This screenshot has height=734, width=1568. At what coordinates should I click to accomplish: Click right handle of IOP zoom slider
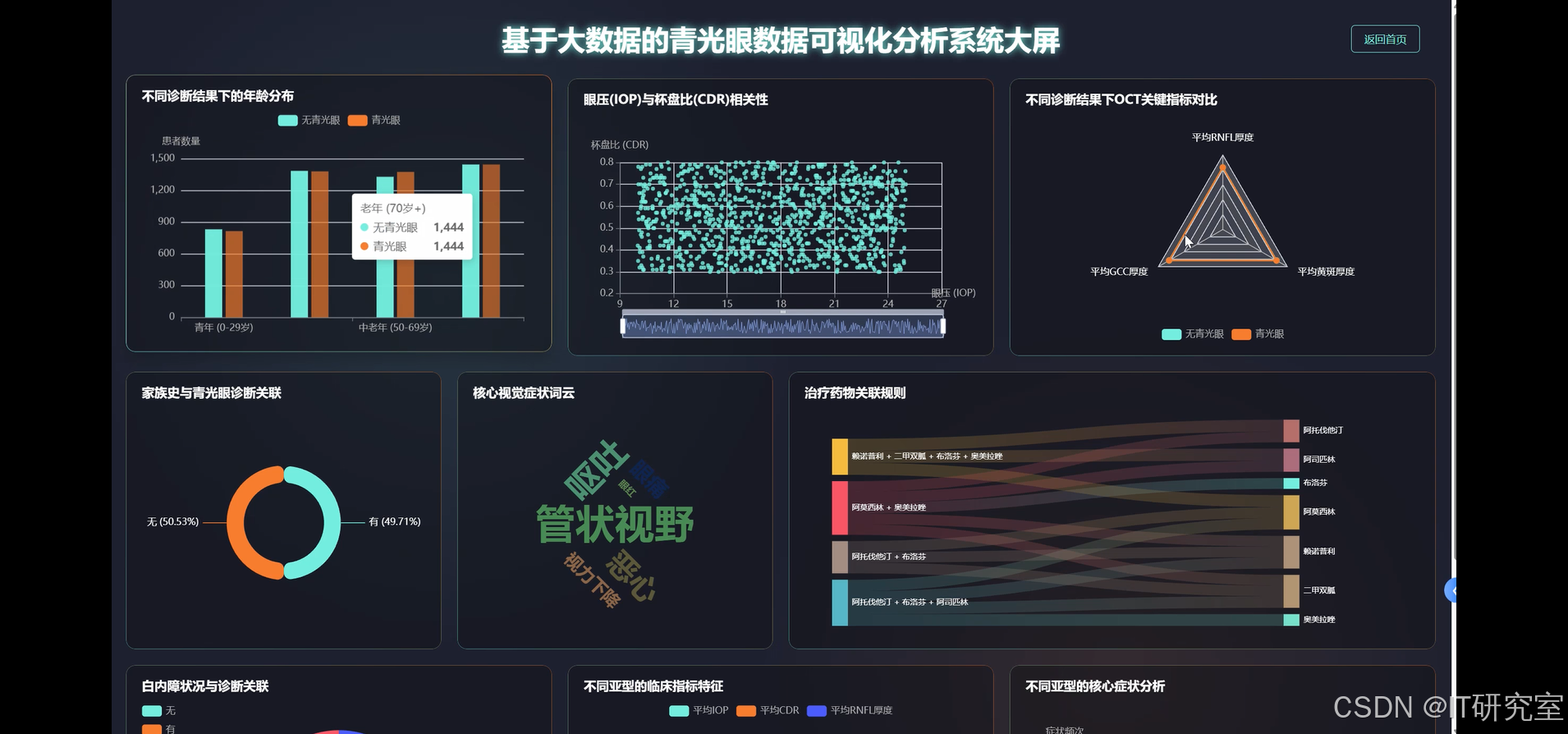pyautogui.click(x=942, y=326)
